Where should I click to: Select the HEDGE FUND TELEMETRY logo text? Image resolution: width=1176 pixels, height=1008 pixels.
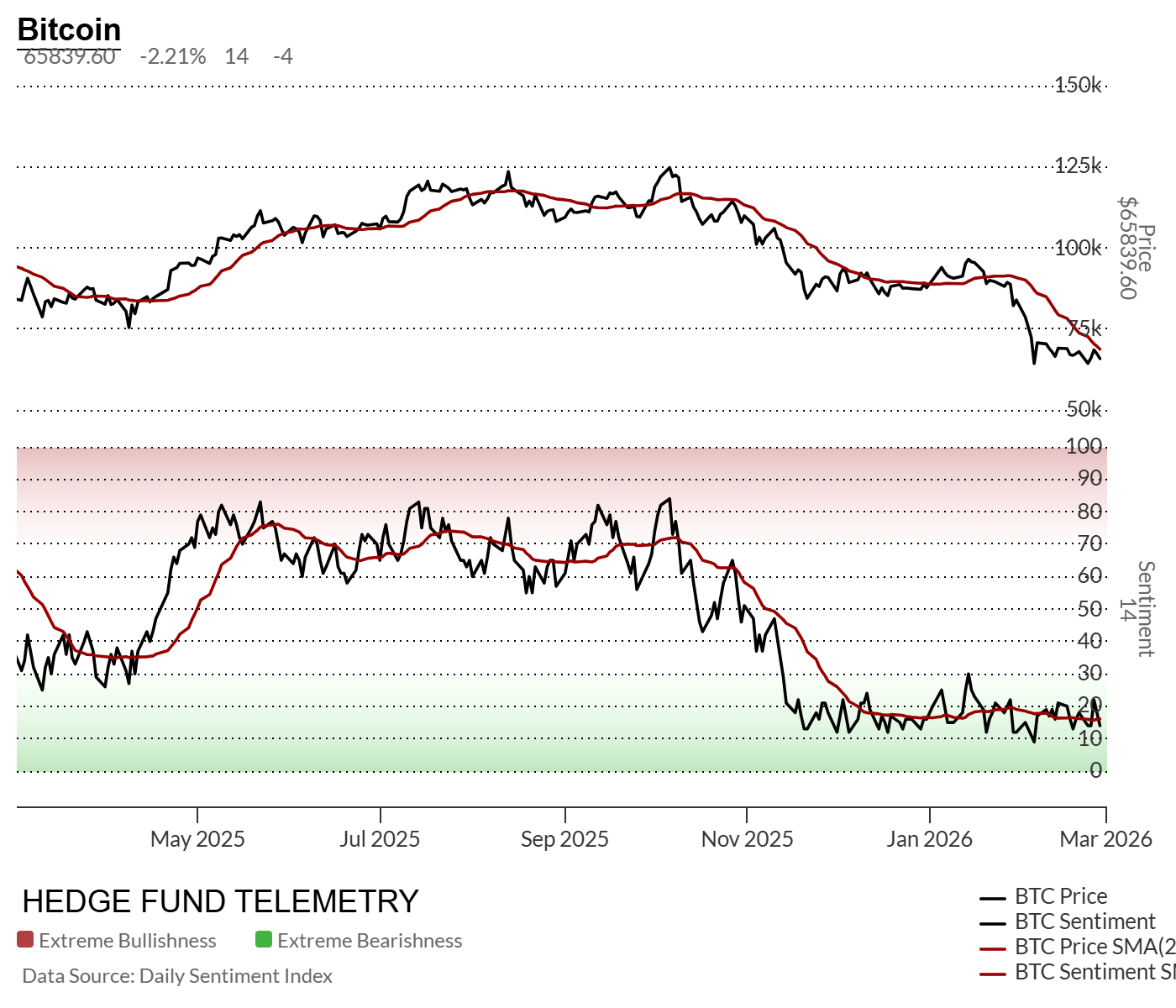220,901
